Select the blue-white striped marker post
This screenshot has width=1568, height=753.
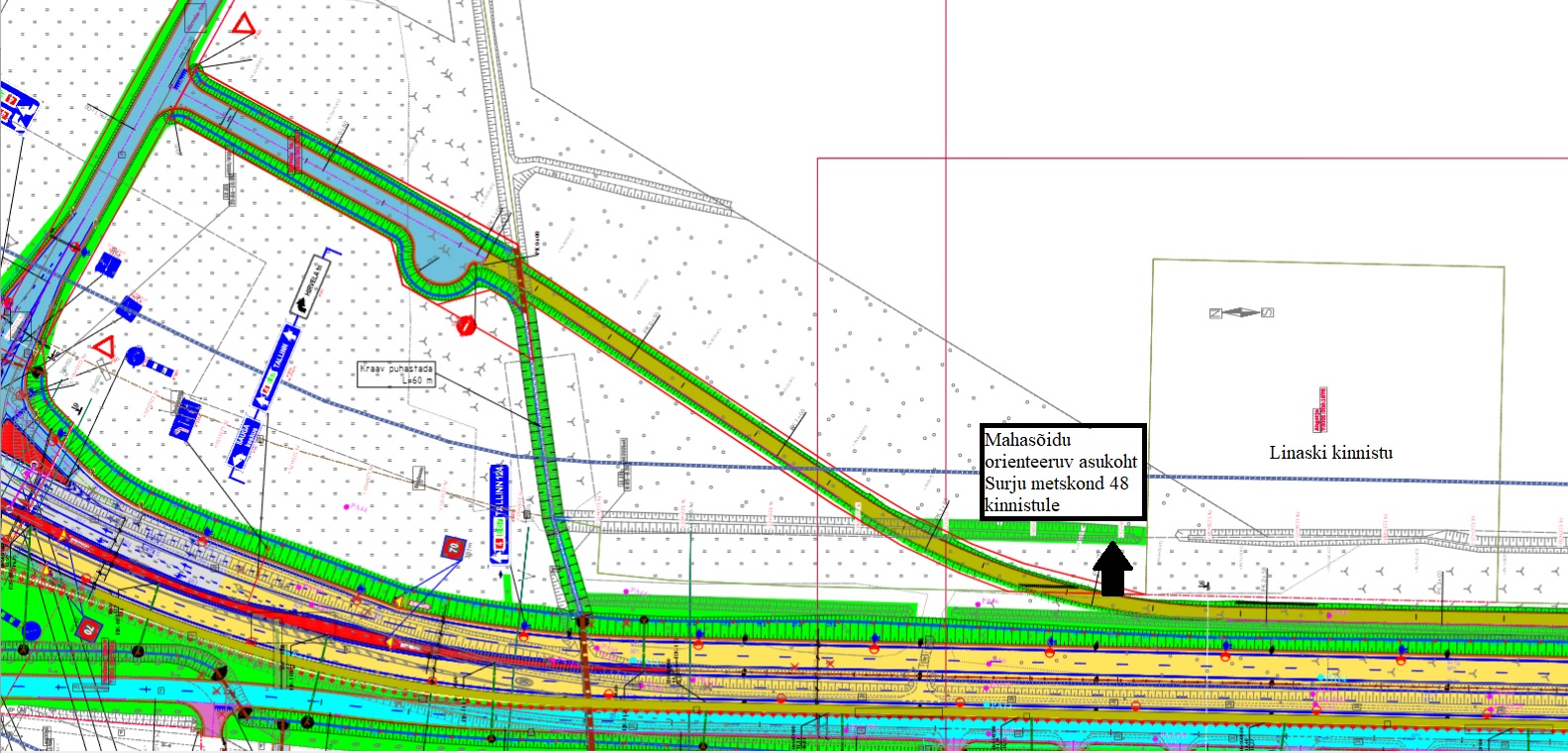pos(159,369)
